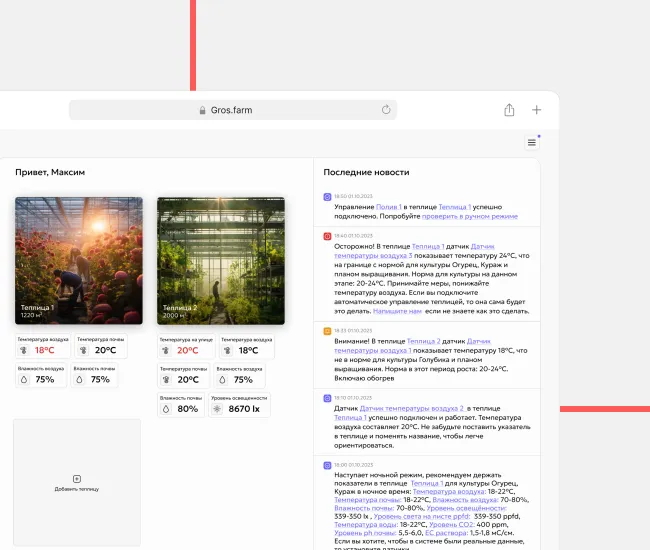Click the Влажность воздуха: link in 18:00 news
650x550 pixels.
pyautogui.click(x=466, y=500)
